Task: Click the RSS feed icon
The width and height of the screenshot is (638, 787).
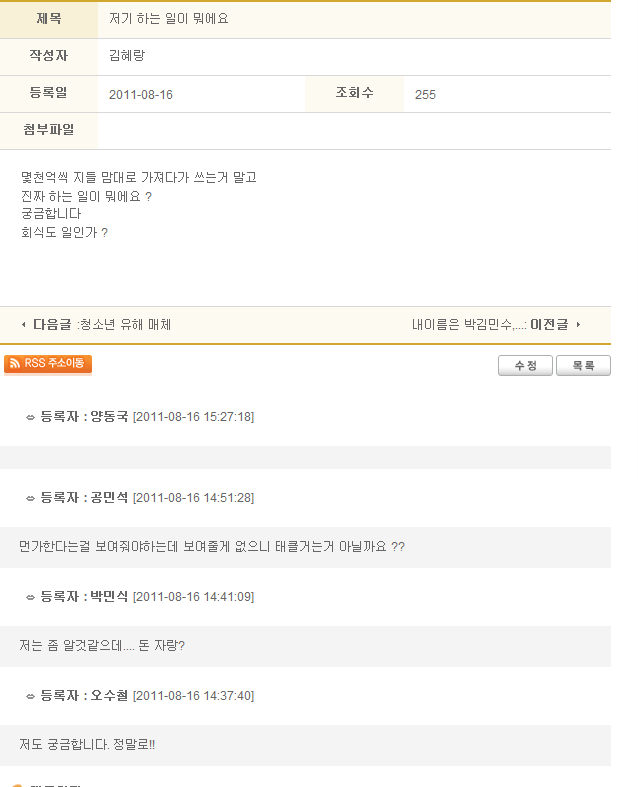Action: 15,363
